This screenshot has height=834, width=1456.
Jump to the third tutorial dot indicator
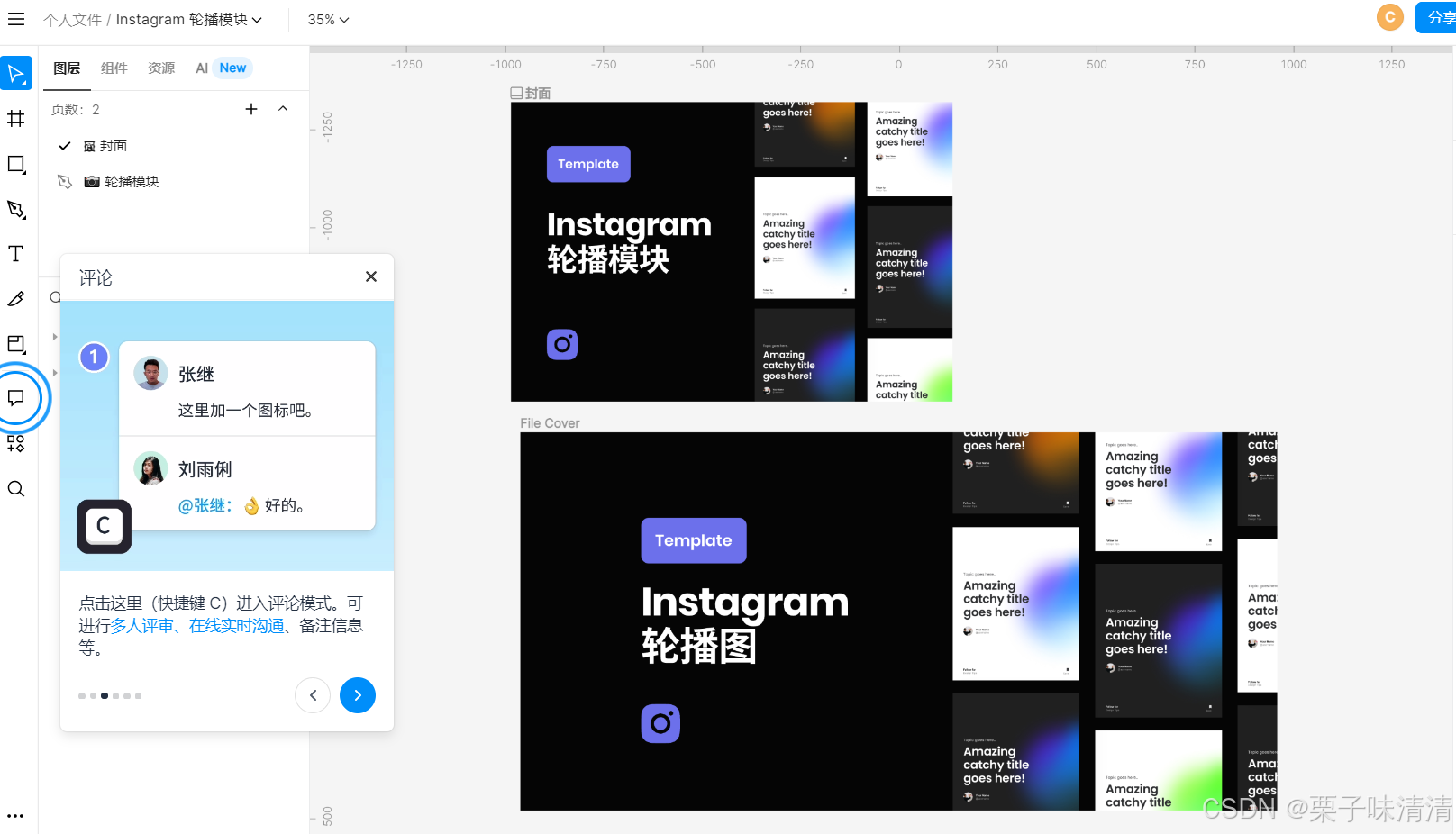tap(105, 695)
